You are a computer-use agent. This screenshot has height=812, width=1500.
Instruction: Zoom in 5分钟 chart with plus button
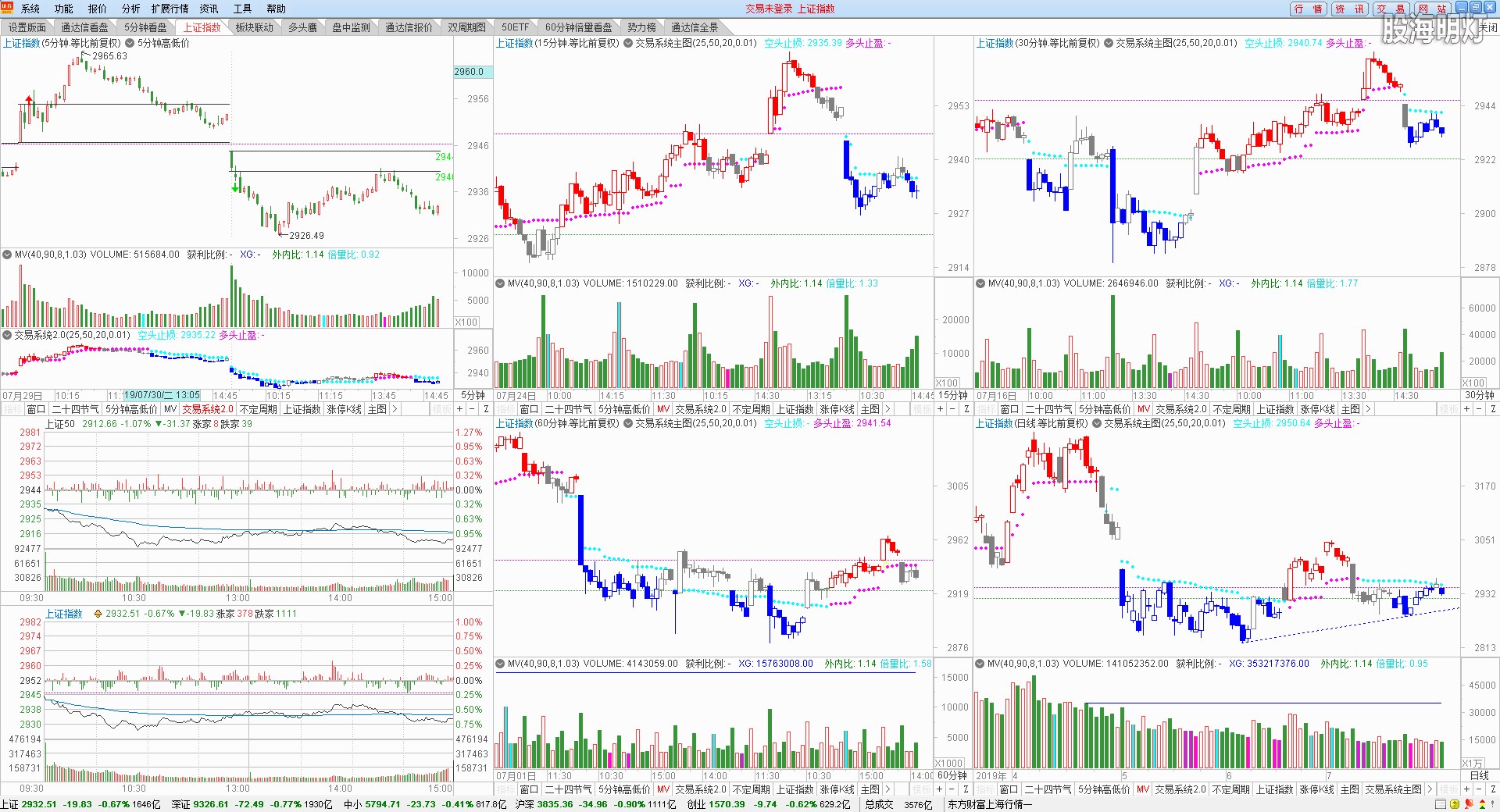(460, 409)
